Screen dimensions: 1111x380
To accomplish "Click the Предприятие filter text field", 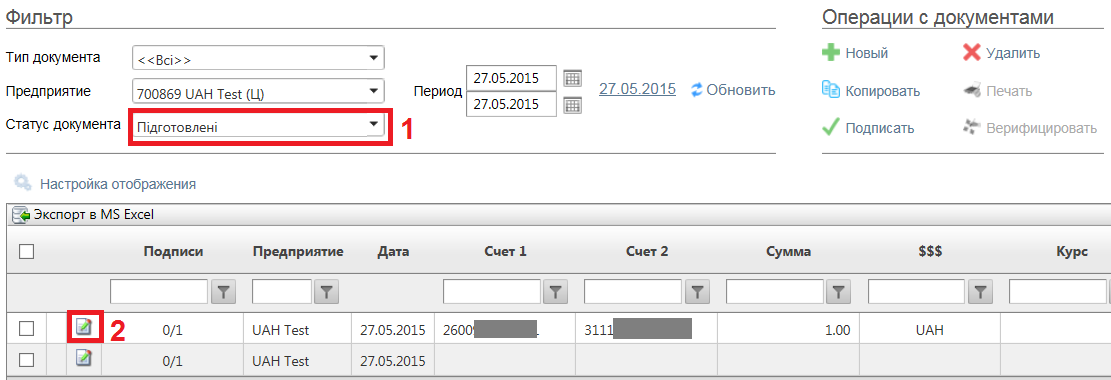I will tap(282, 291).
